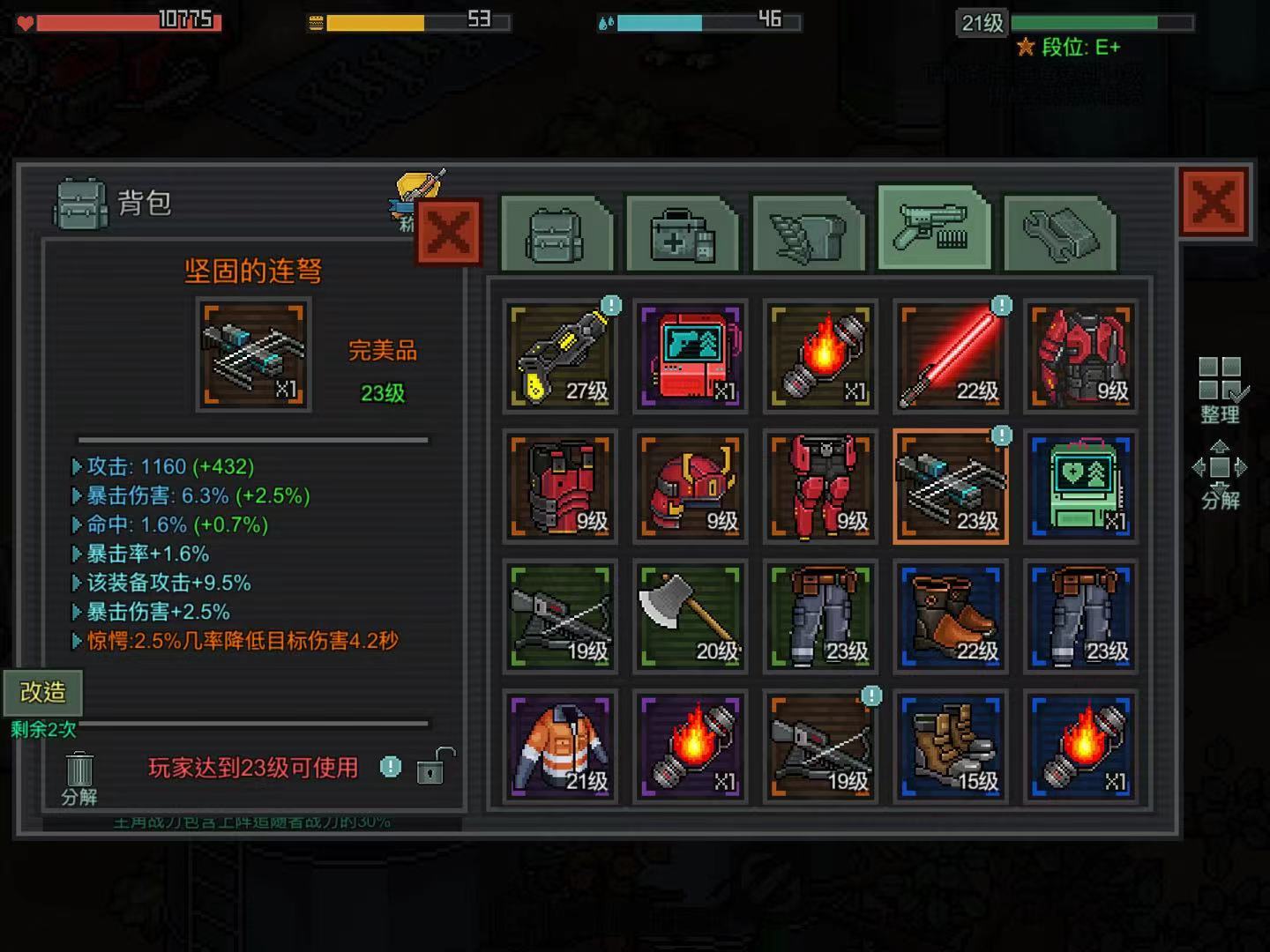The image size is (1270, 952).
Task: Select the axe level 20 item
Action: pos(691,616)
